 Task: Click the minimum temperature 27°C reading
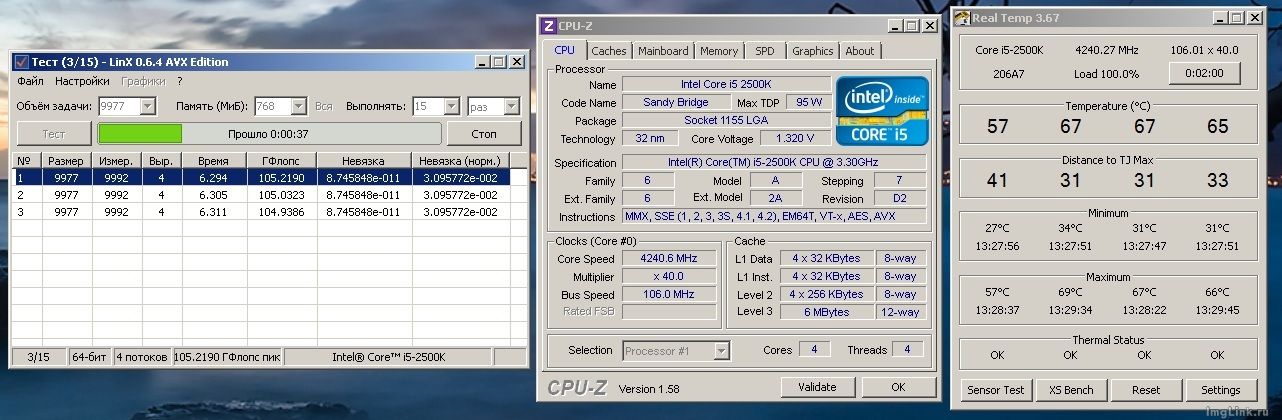[997, 227]
